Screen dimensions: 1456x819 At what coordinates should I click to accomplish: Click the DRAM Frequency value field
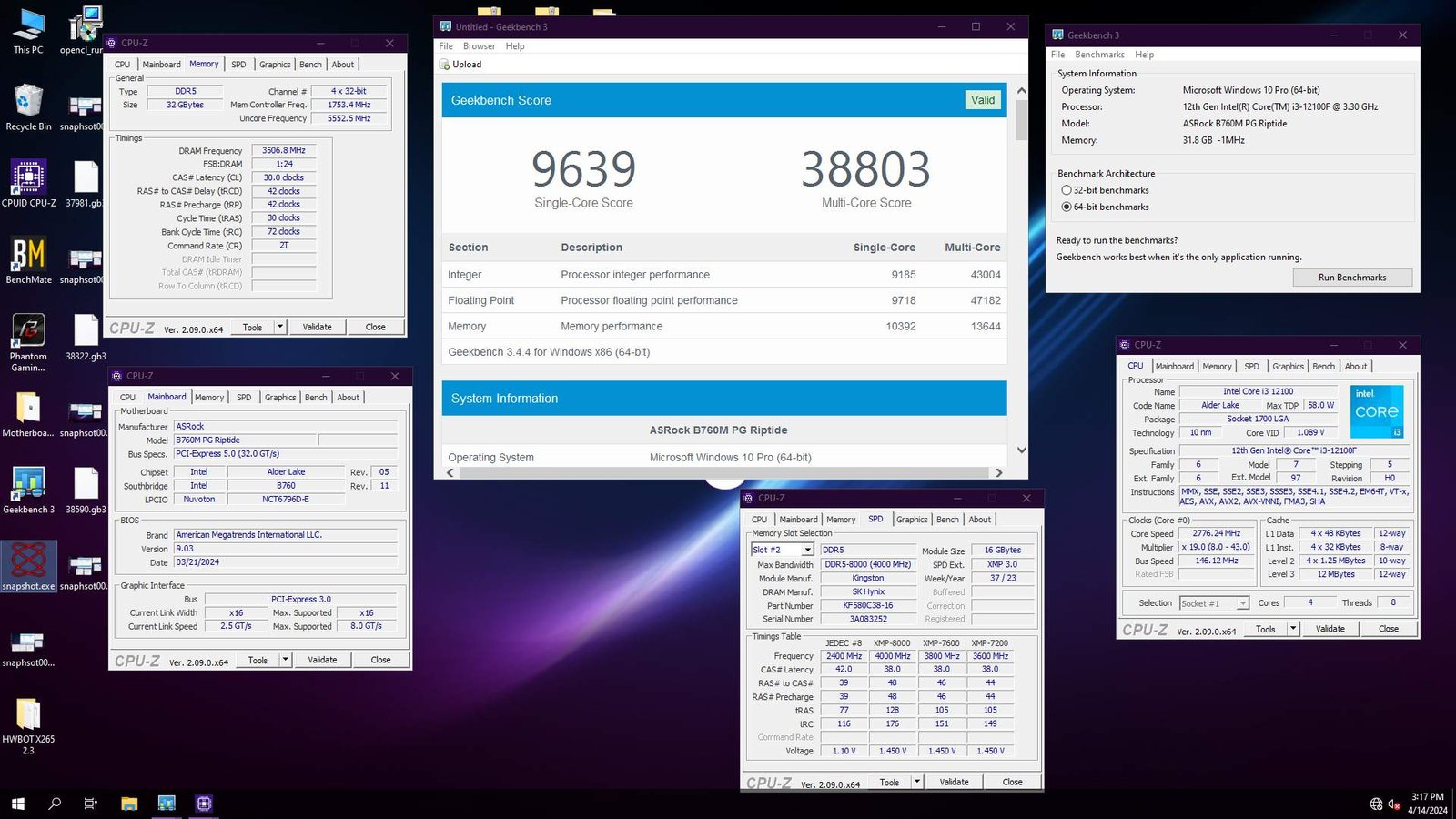[284, 151]
